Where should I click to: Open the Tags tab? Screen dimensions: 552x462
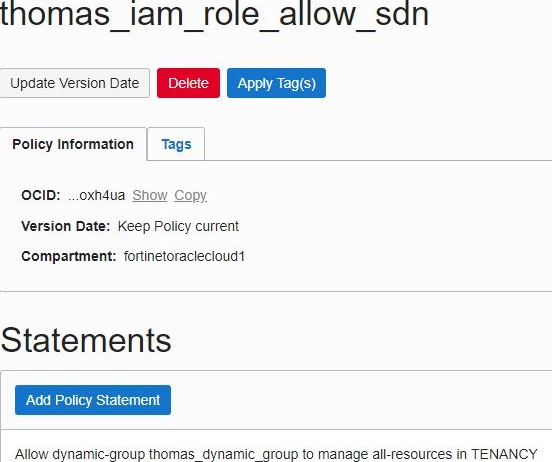coord(176,144)
